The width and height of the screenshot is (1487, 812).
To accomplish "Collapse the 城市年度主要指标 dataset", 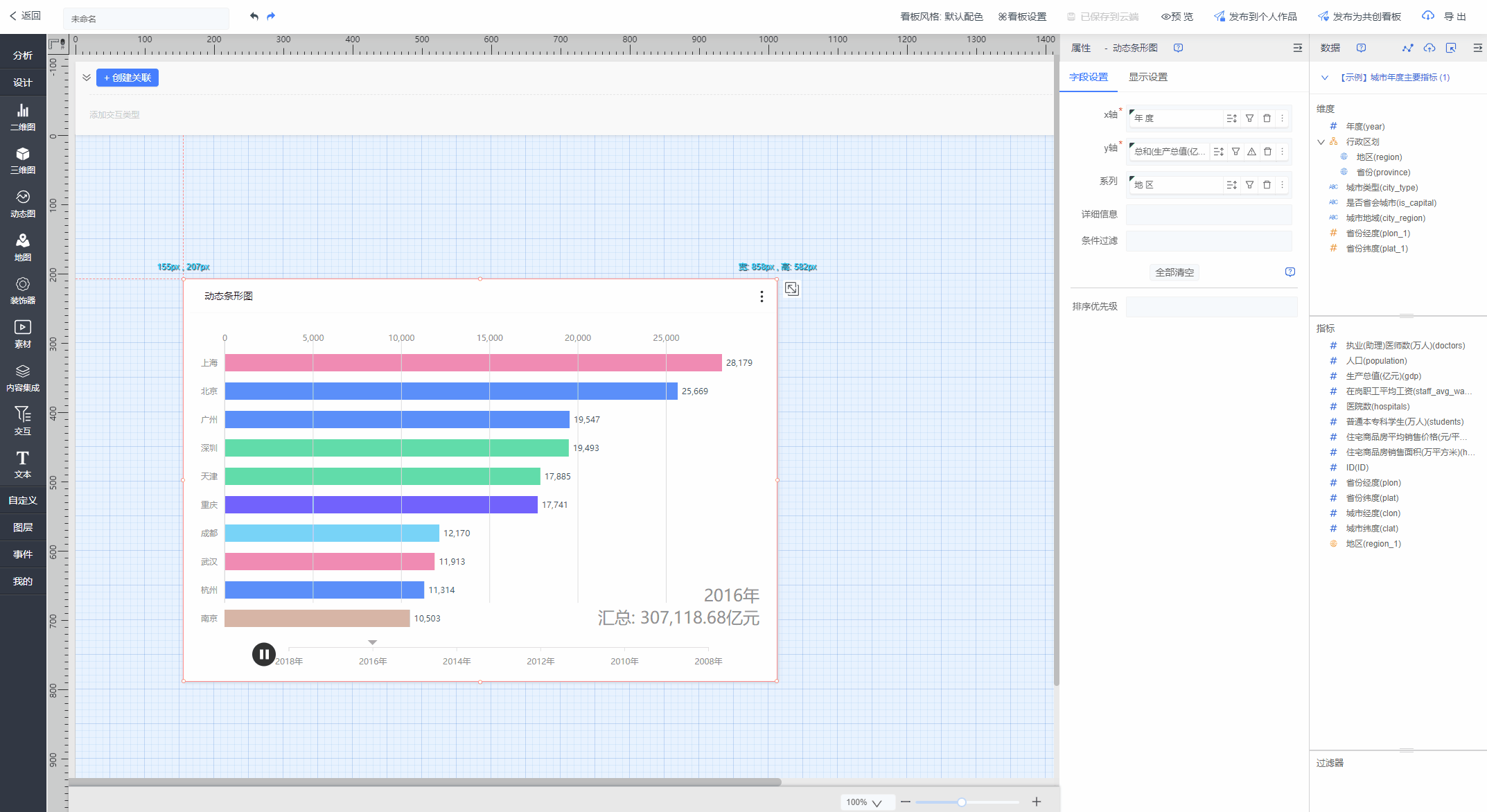I will click(x=1324, y=78).
